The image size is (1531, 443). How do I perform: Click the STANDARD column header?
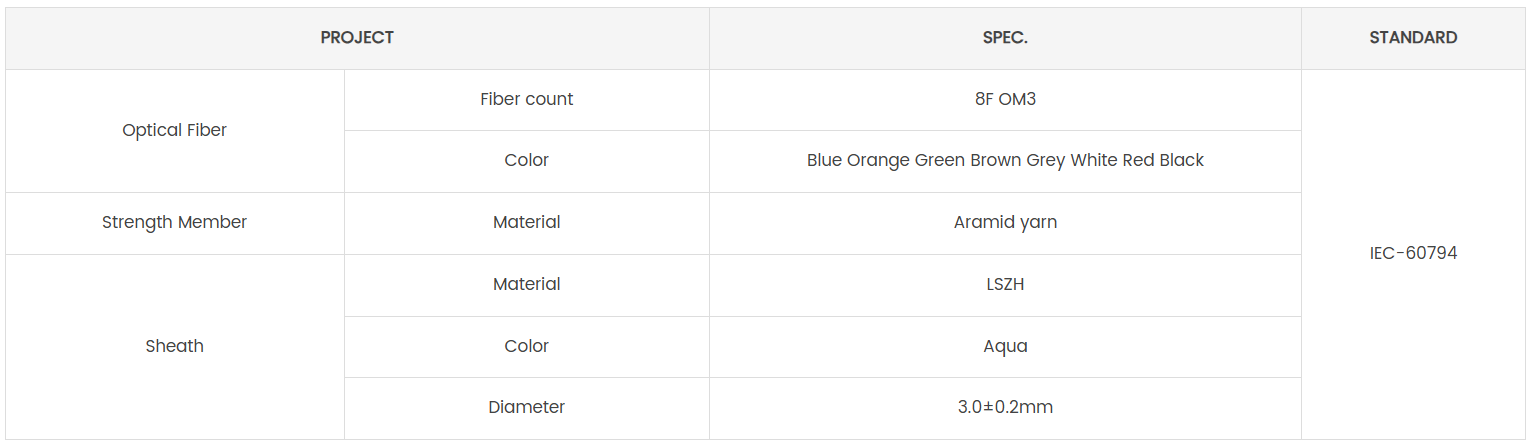(x=1413, y=38)
